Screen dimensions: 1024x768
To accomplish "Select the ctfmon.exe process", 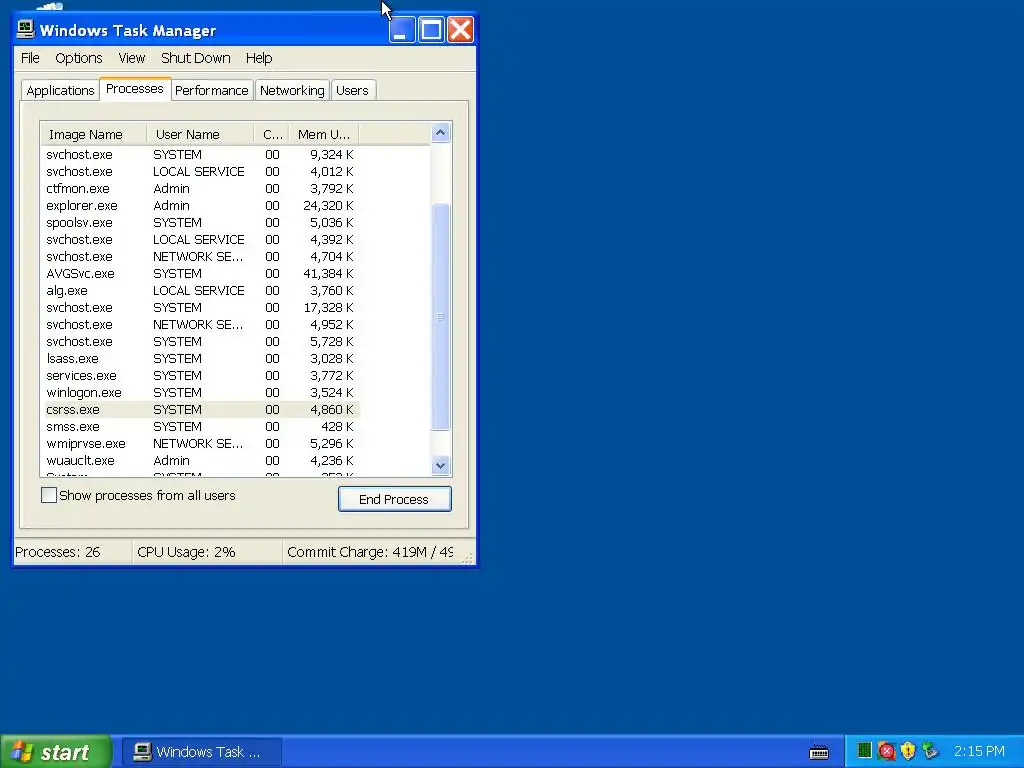I will pyautogui.click(x=200, y=189).
